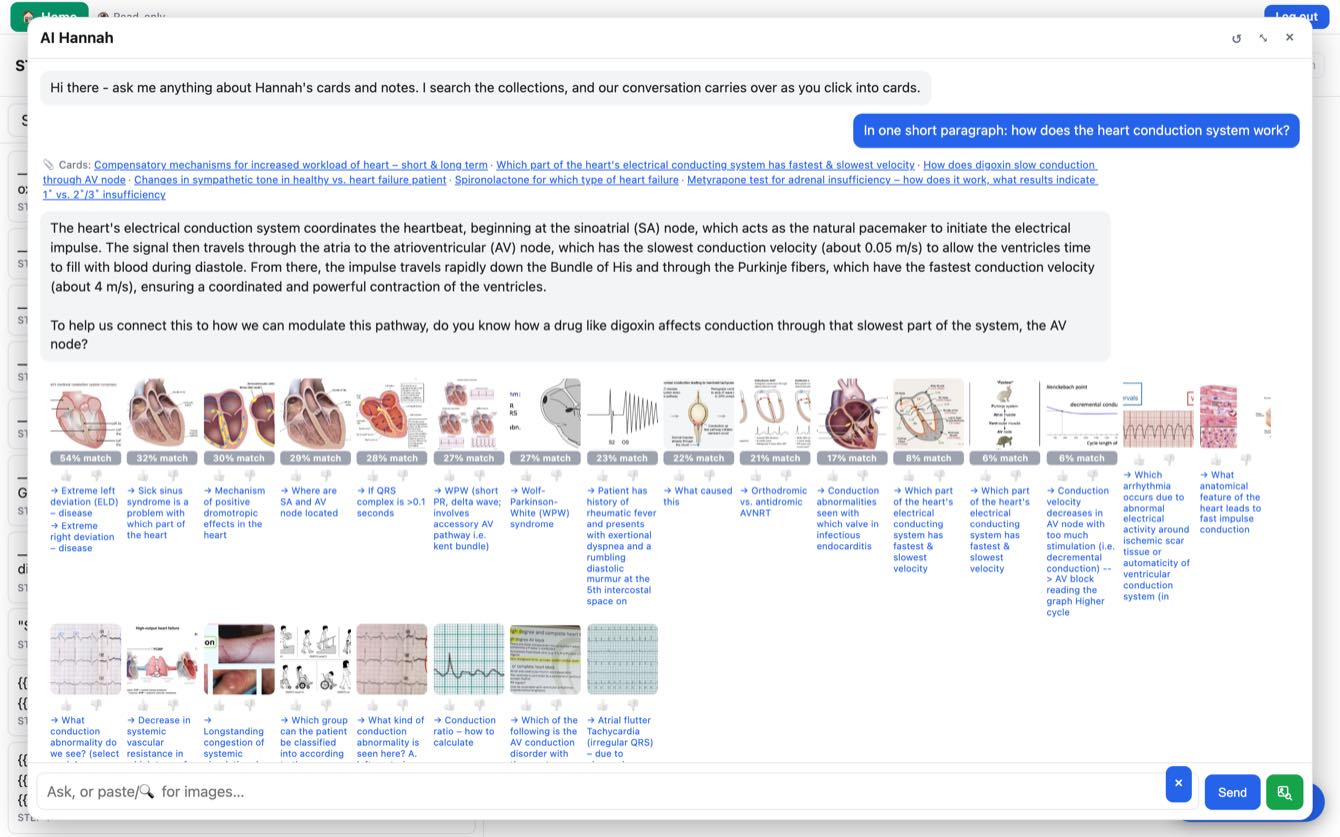Viewport: 1340px width, 837px height.
Task: Open 'Atrial flutter Tachycardia' card link
Action: click(620, 737)
